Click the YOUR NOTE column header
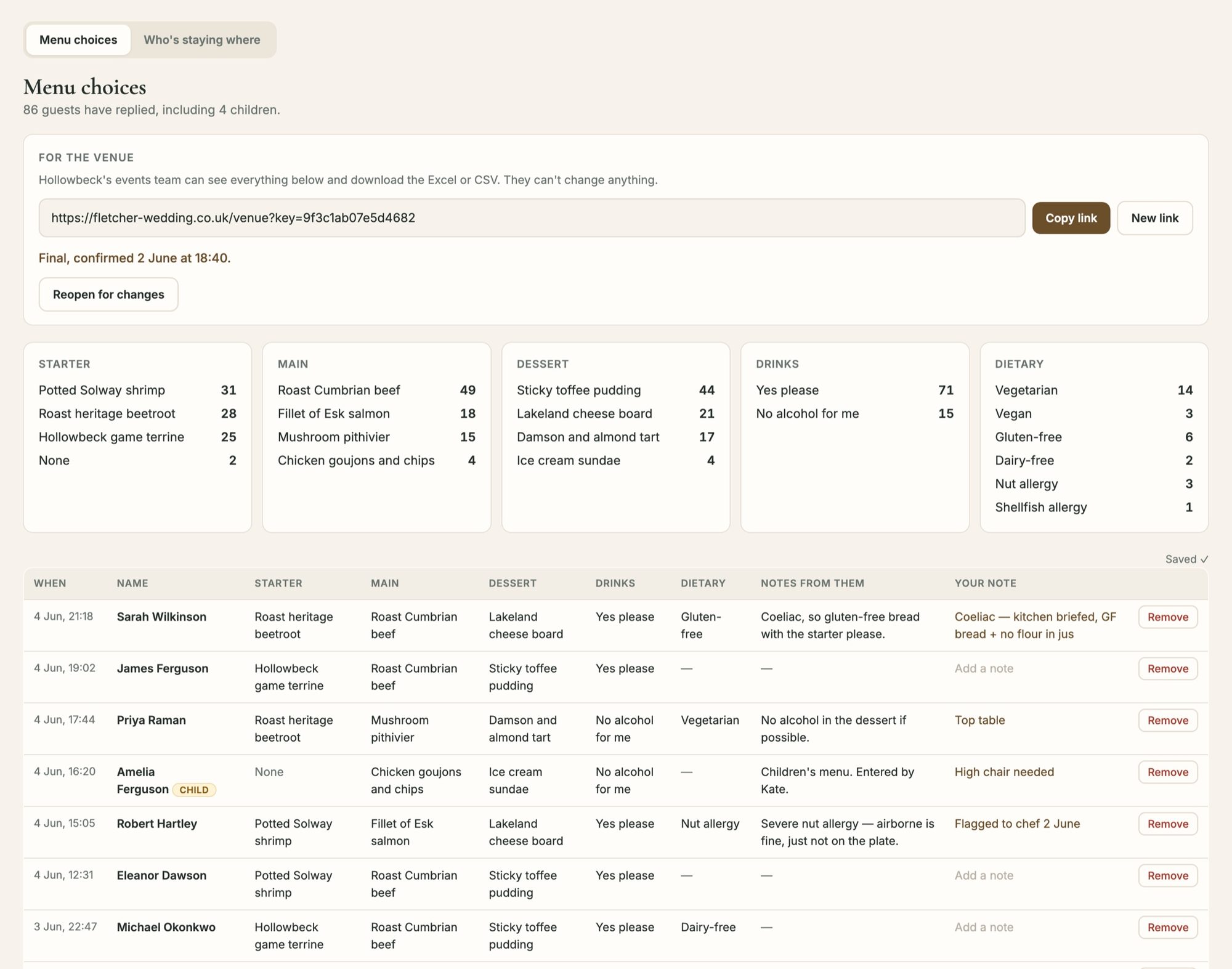The width and height of the screenshot is (1232, 969). point(986,583)
